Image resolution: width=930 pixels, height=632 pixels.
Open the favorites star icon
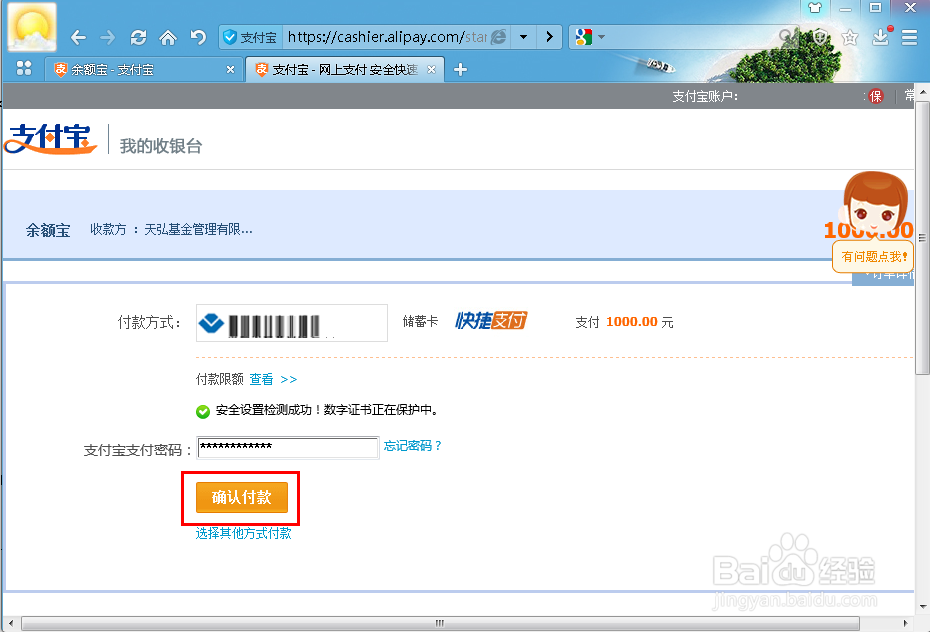[x=851, y=36]
